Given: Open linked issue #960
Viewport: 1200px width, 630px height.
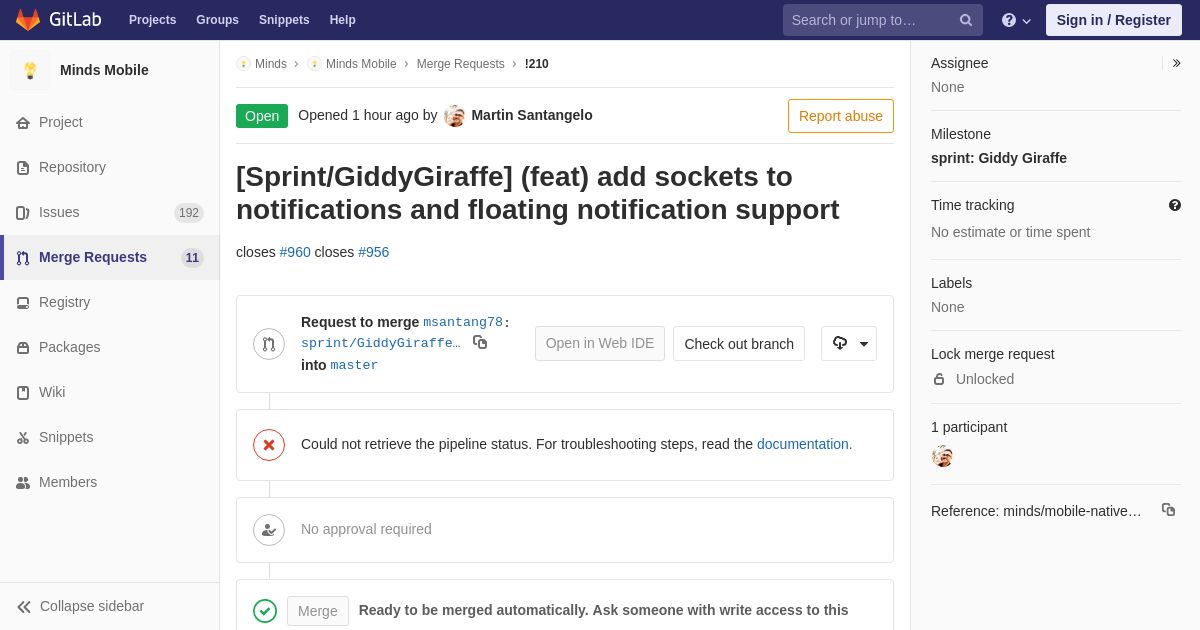Looking at the screenshot, I should (295, 252).
